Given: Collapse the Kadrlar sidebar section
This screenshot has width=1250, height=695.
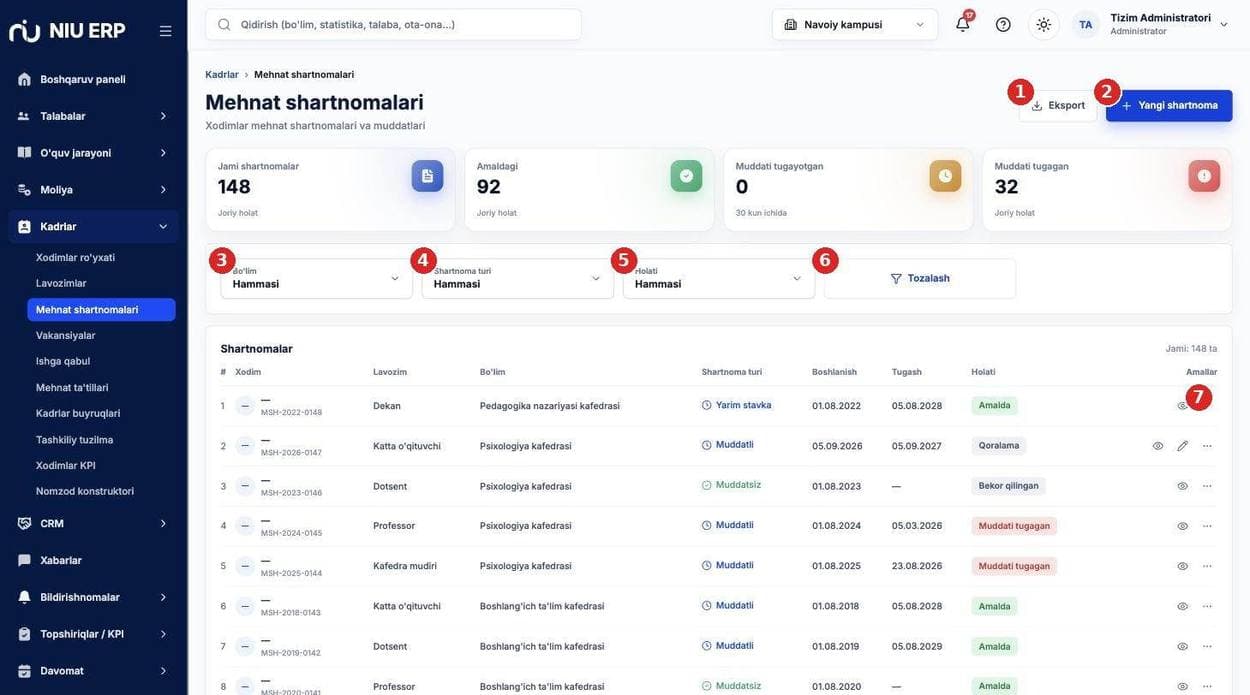Looking at the screenshot, I should tap(93, 227).
